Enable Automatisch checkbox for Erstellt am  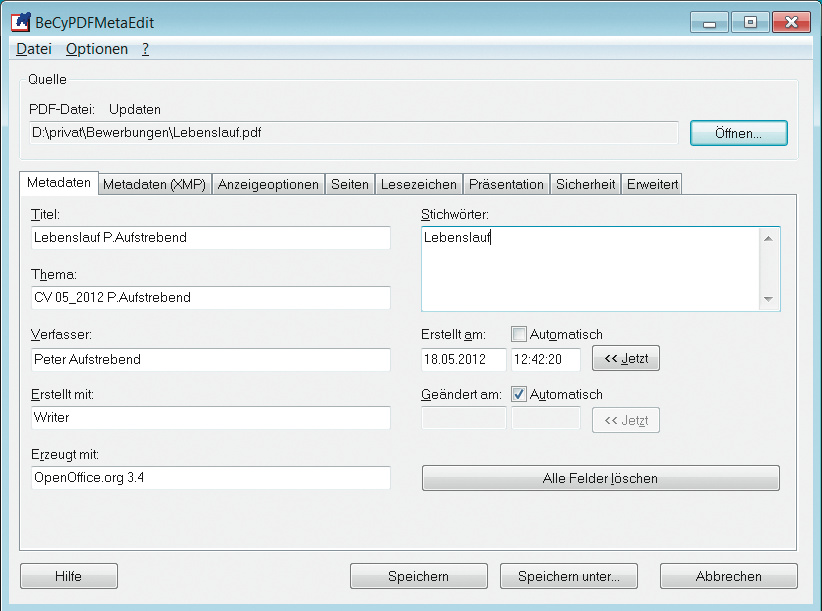pos(518,334)
